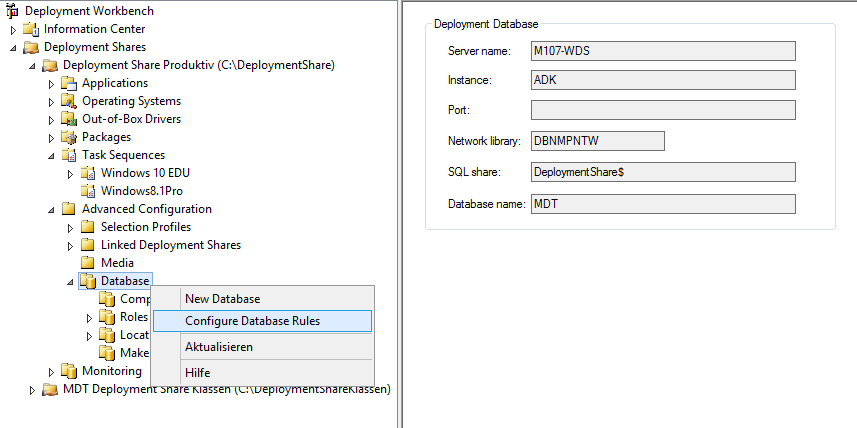Select Linked Deployment Shares tree item
Viewport: 857px width, 428px height.
pyautogui.click(x=170, y=245)
